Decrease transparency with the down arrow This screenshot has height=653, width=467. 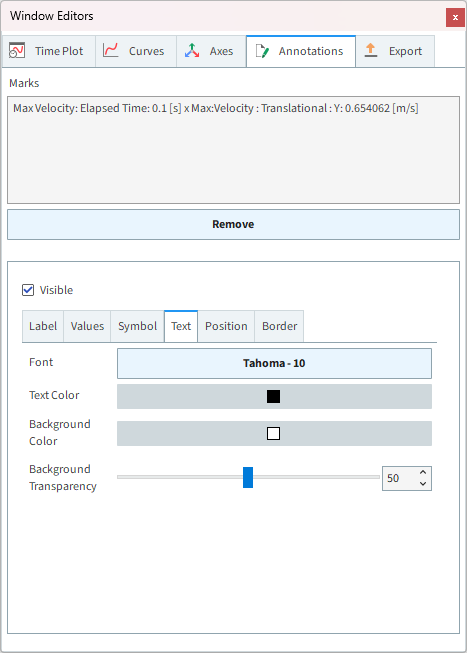pyautogui.click(x=423, y=484)
